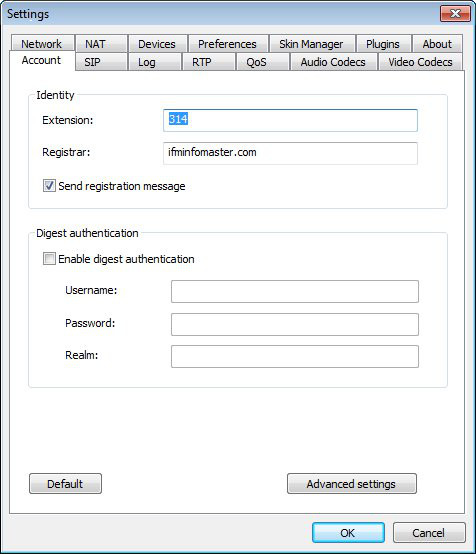Image resolution: width=476 pixels, height=554 pixels.
Task: Open Advanced settings
Action: pos(352,483)
